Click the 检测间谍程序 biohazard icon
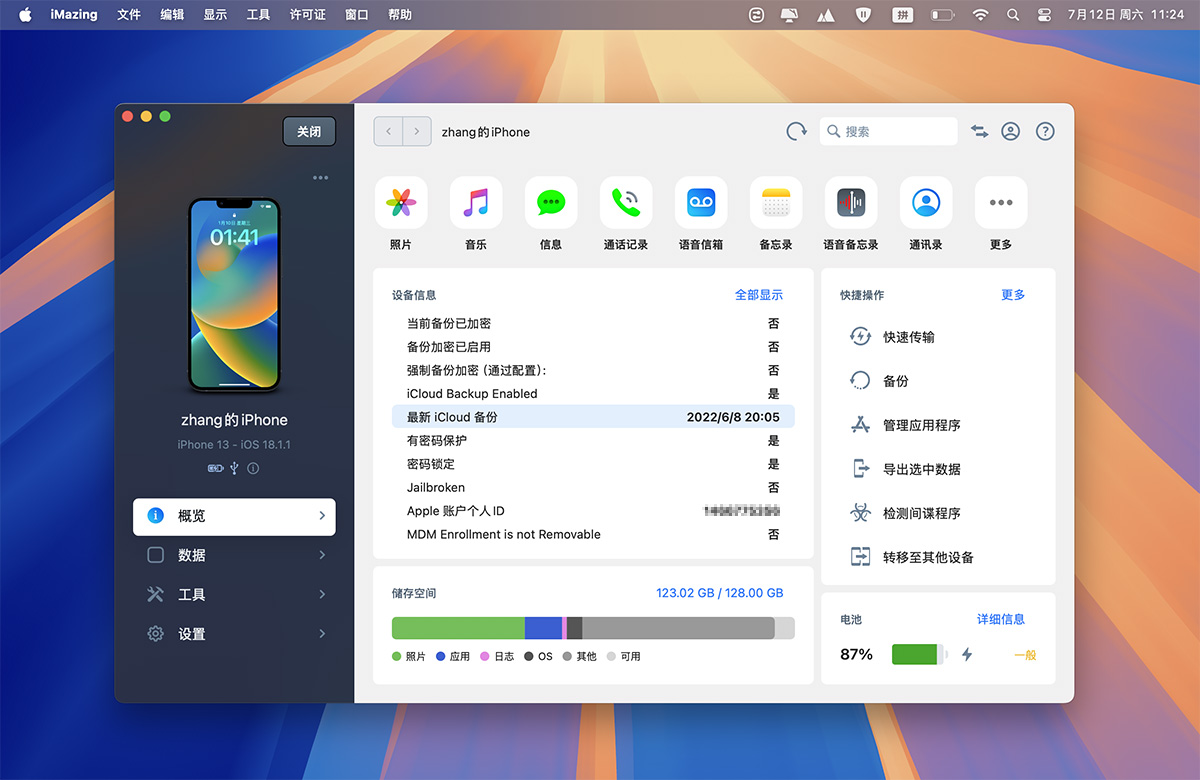The image size is (1200, 780). (x=860, y=513)
